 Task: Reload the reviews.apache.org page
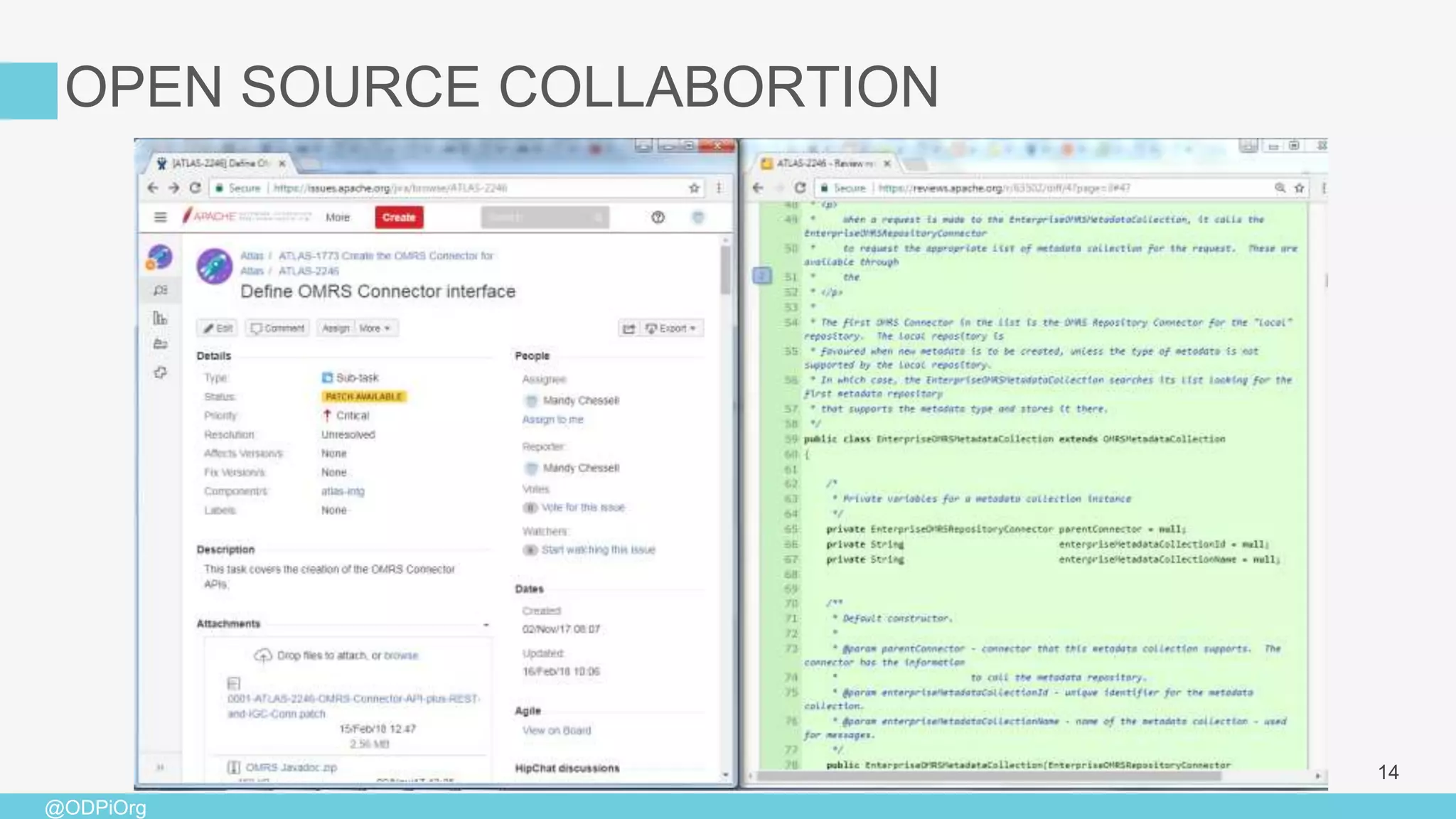coord(801,188)
